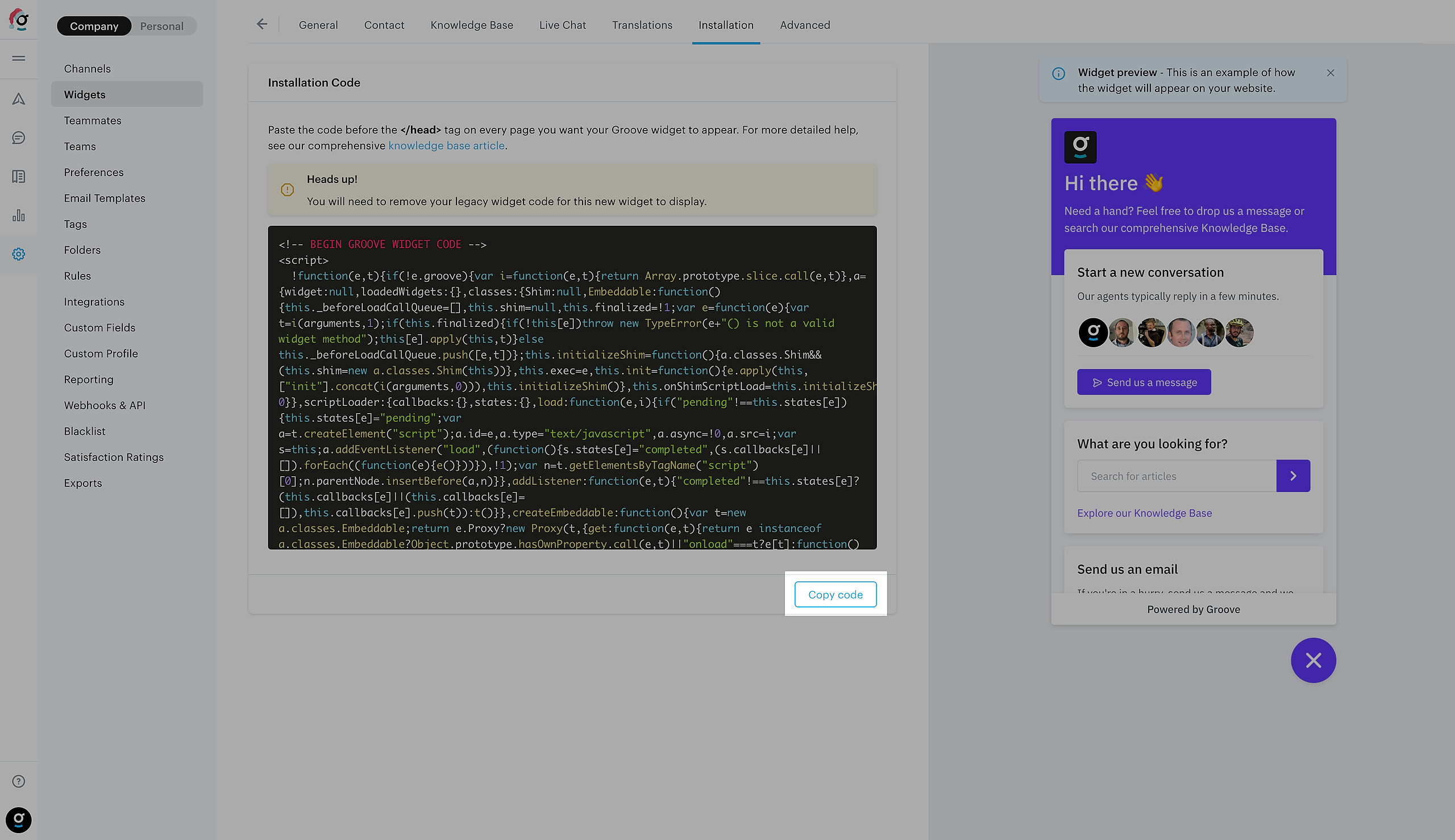Close the purple widget launcher button

pyautogui.click(x=1313, y=660)
